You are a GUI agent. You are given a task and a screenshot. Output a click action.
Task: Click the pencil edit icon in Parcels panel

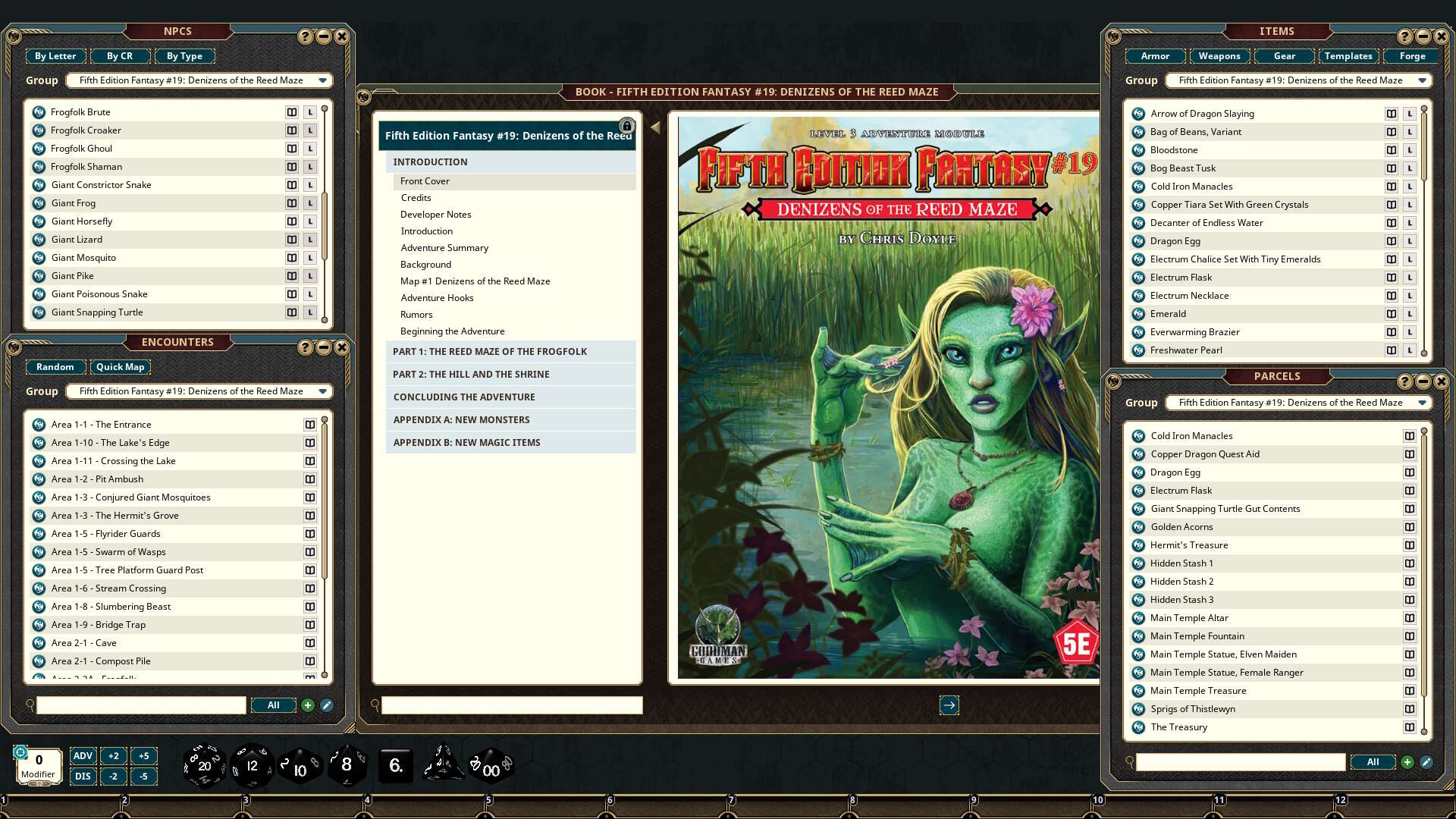point(1426,761)
